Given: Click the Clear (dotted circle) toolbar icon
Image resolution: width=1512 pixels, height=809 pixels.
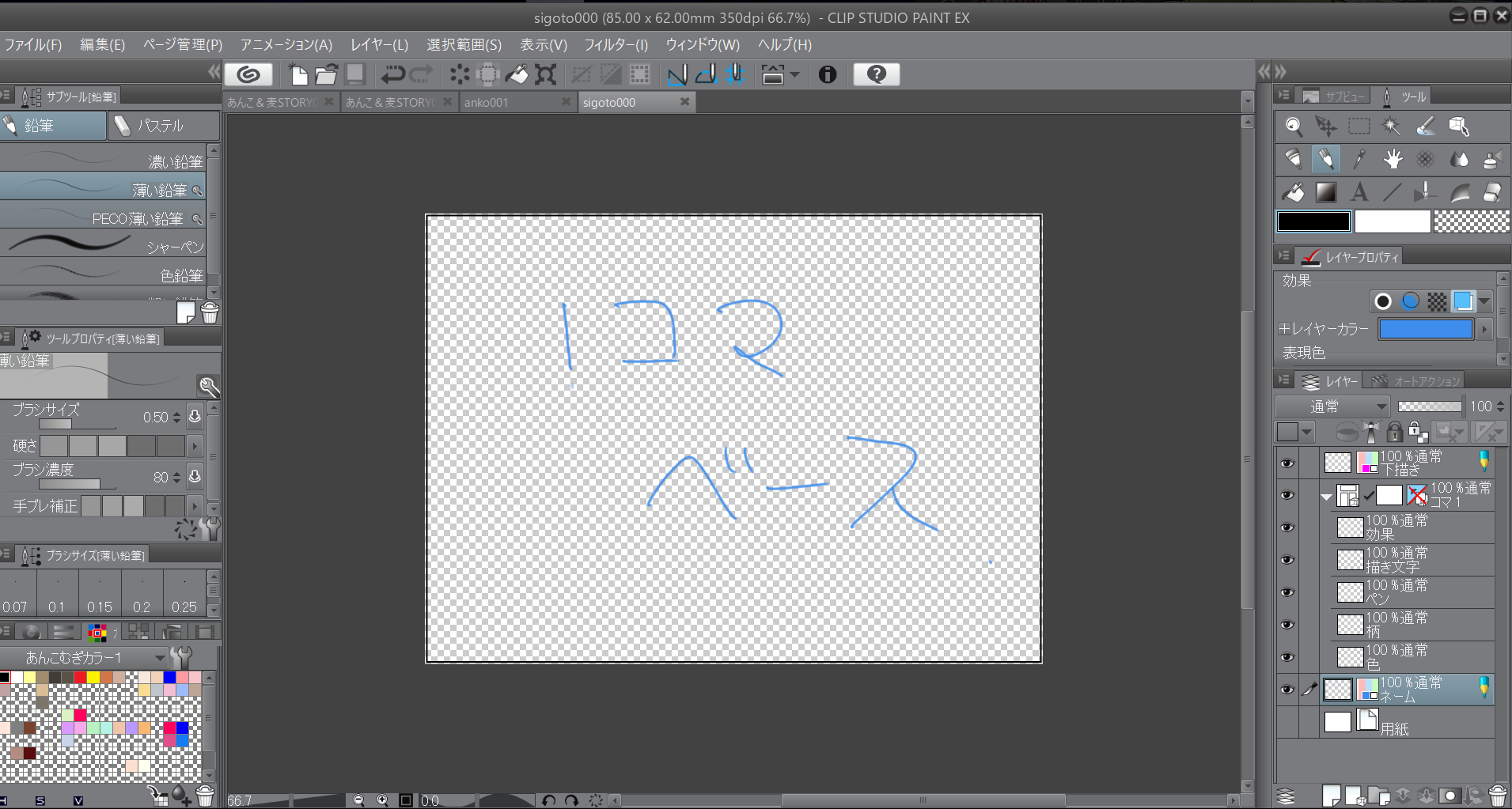Looking at the screenshot, I should (460, 74).
